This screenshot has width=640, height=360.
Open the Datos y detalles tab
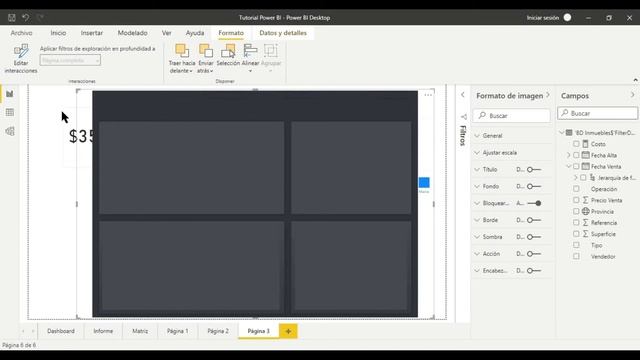pos(283,33)
